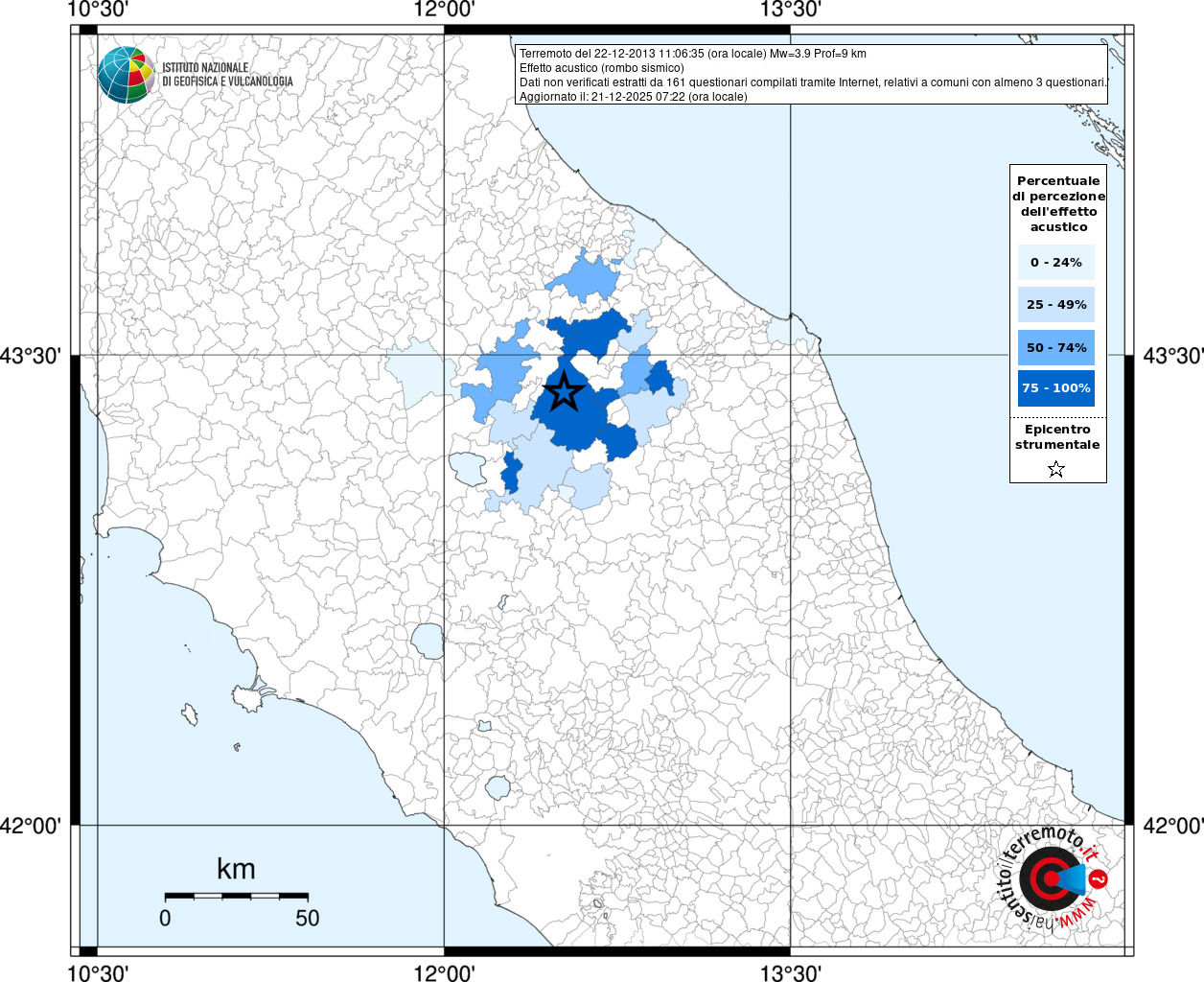This screenshot has width=1204, height=982.
Task: Click the bottom 13°30' longitude label
Action: coord(790,972)
